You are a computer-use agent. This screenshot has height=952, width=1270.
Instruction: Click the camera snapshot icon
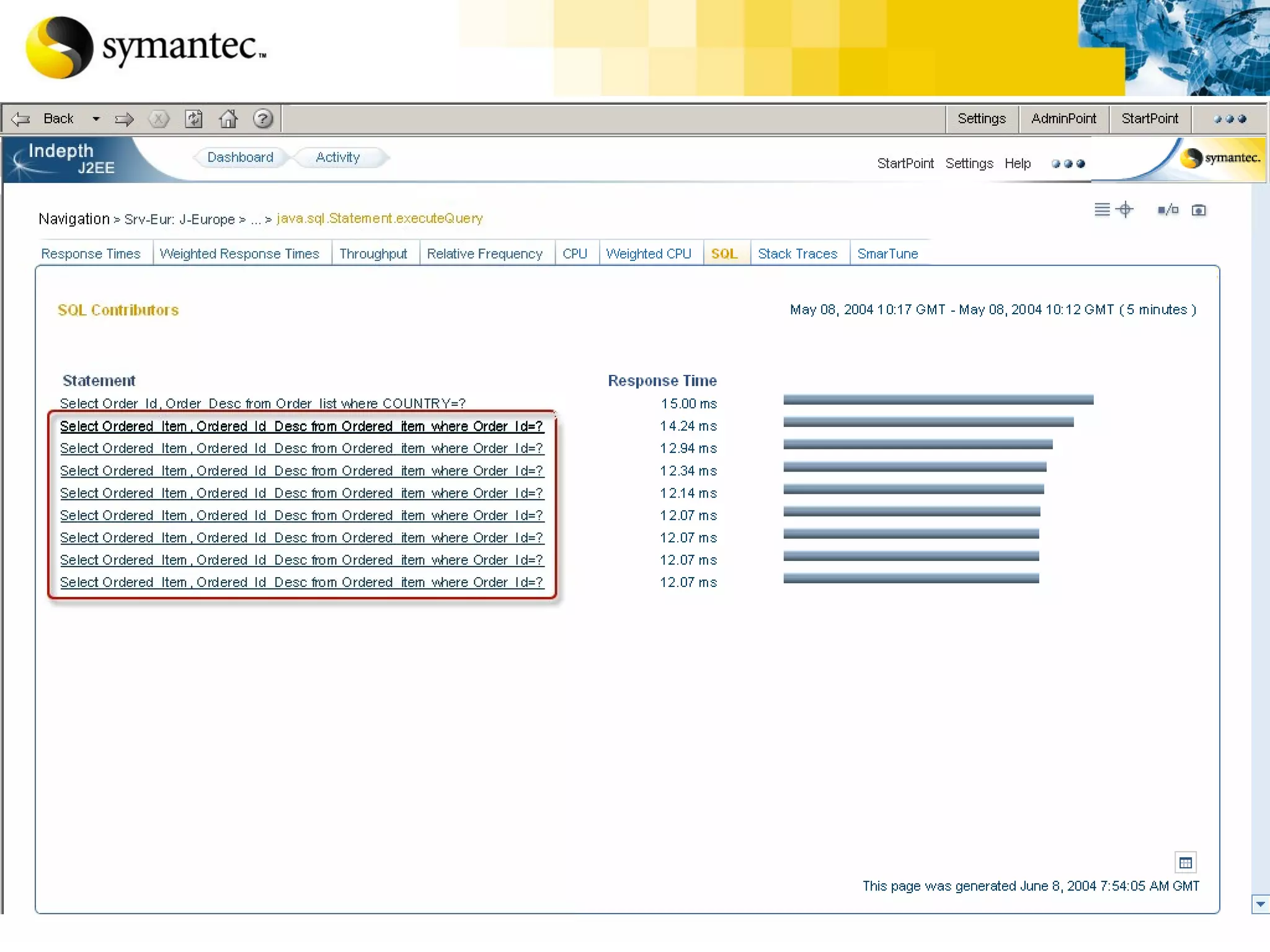[1199, 211]
